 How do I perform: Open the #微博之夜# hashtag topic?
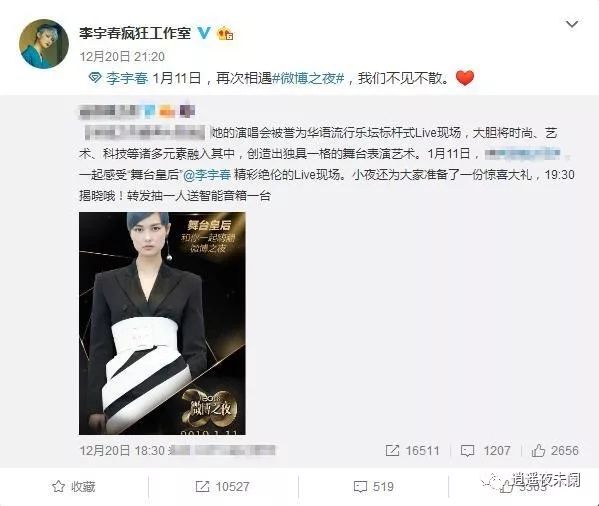click(x=308, y=78)
